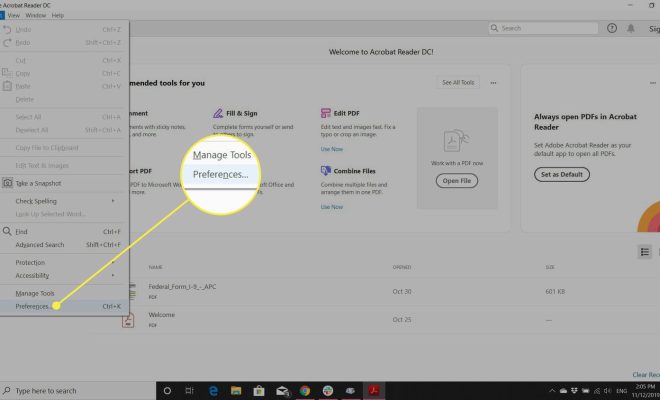The width and height of the screenshot is (660, 400).
Task: Open Microsoft Store from the taskbar
Action: tap(259, 391)
